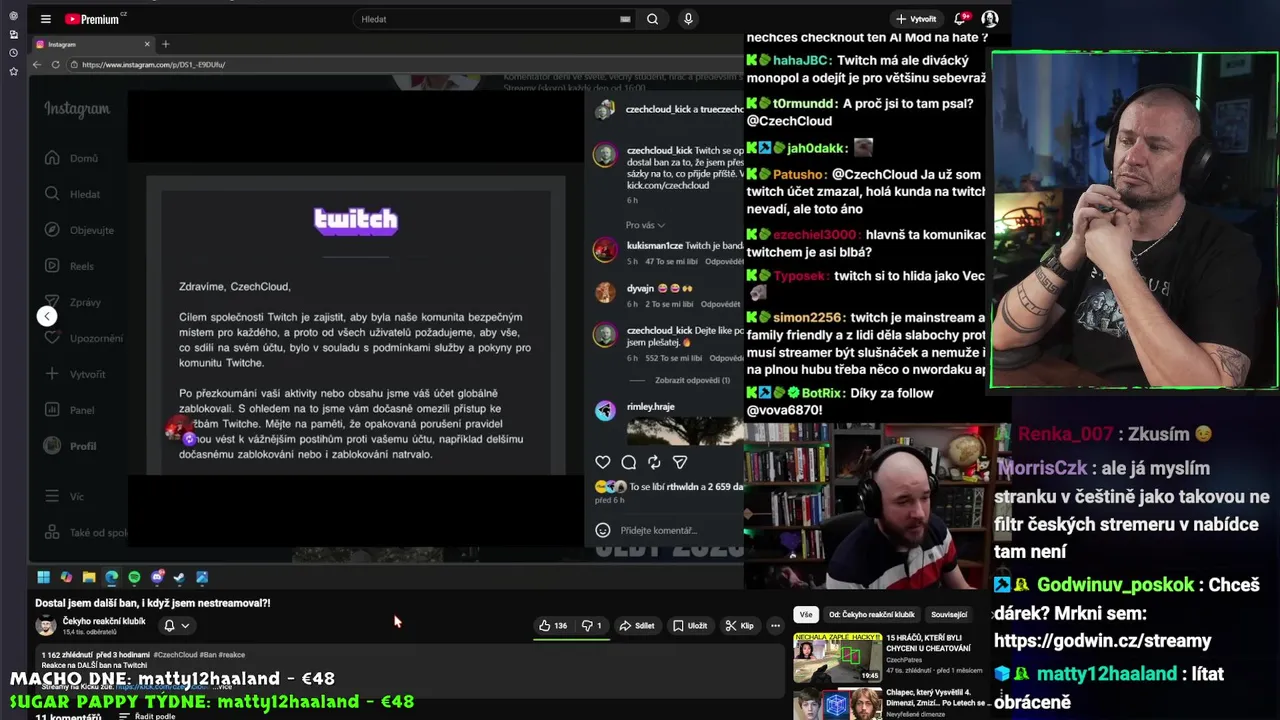This screenshot has height=720, width=1280.
Task: Open dyvajn commenter profile
Action: [640, 288]
